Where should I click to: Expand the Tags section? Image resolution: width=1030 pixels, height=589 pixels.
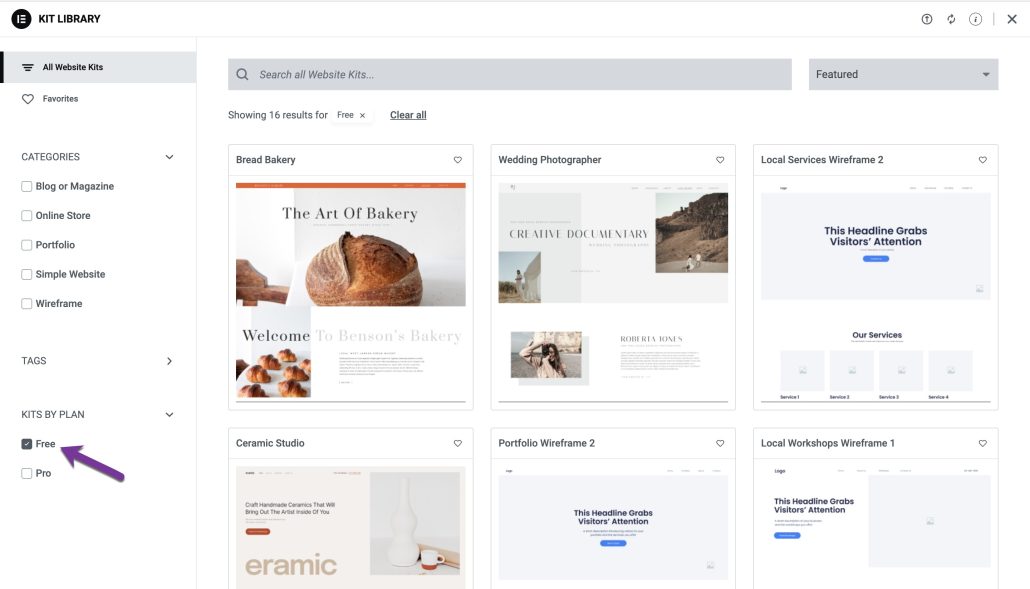(168, 361)
